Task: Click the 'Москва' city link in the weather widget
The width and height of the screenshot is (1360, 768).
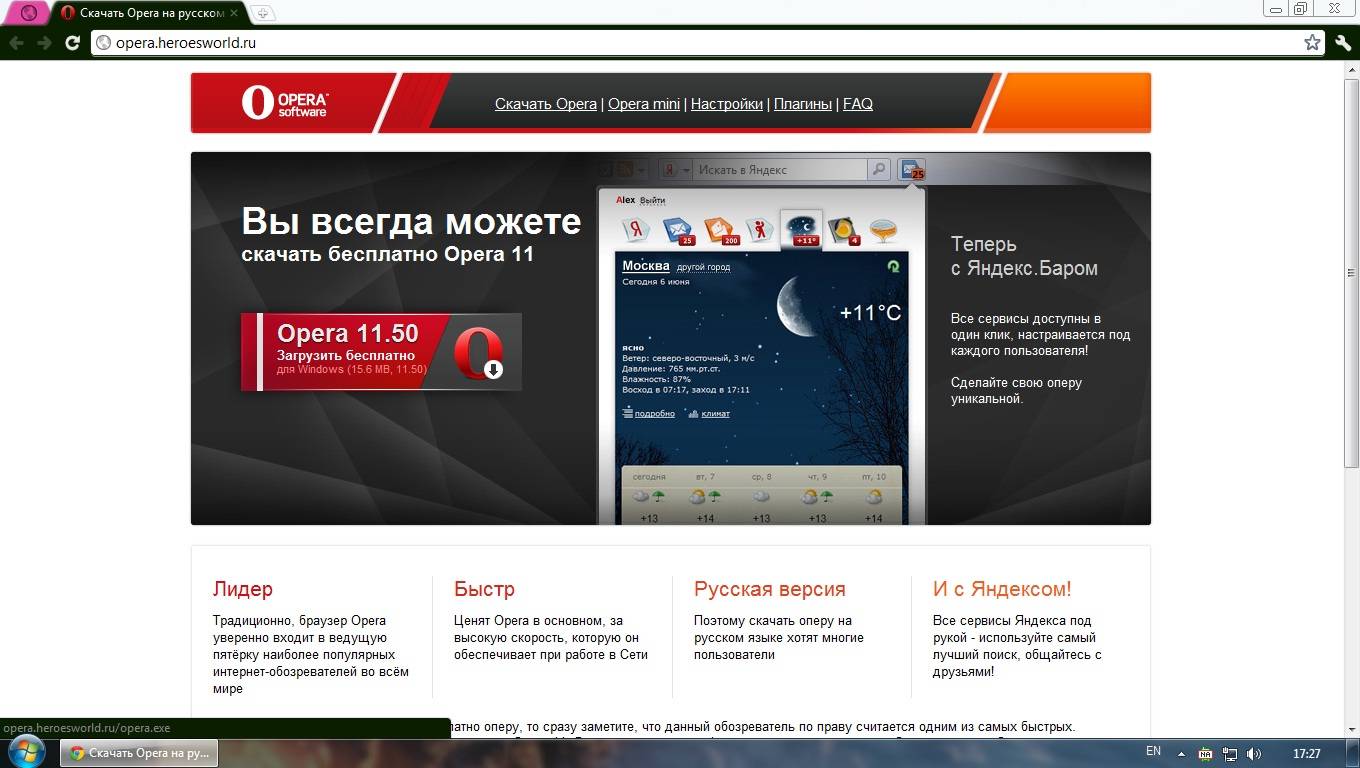Action: [x=646, y=266]
